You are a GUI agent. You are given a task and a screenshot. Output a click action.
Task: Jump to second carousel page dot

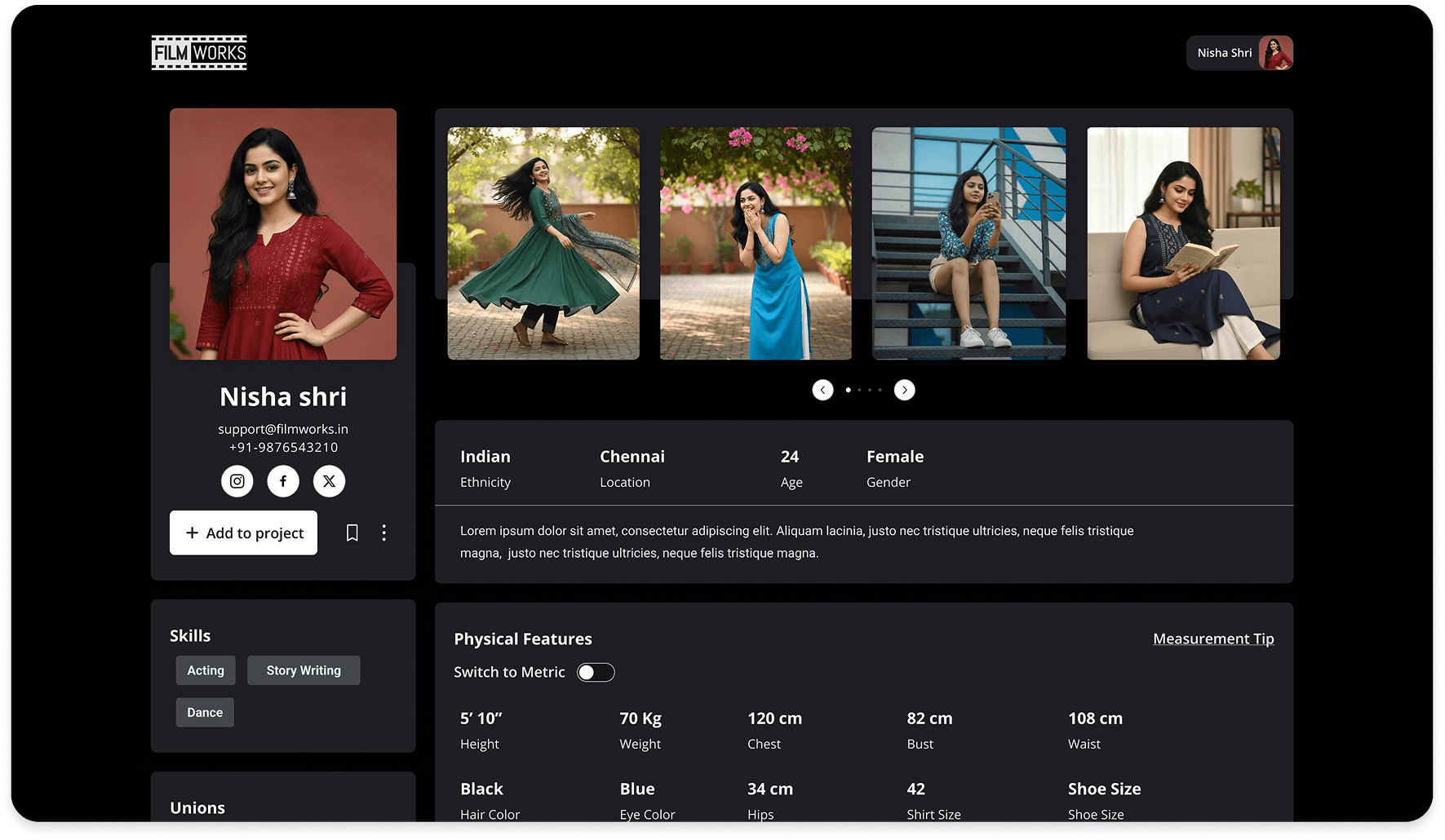coord(858,390)
